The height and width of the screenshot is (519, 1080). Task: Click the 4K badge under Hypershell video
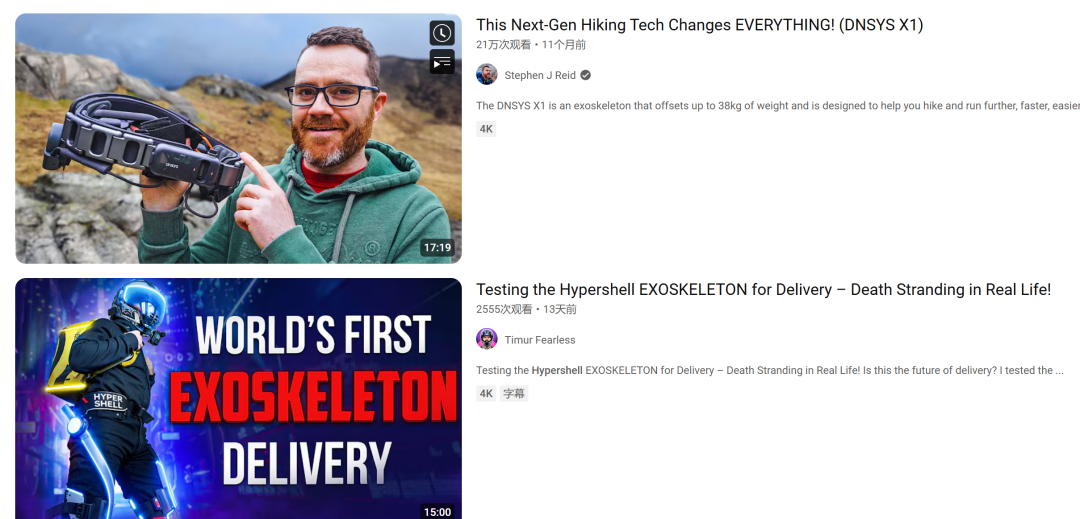[486, 394]
